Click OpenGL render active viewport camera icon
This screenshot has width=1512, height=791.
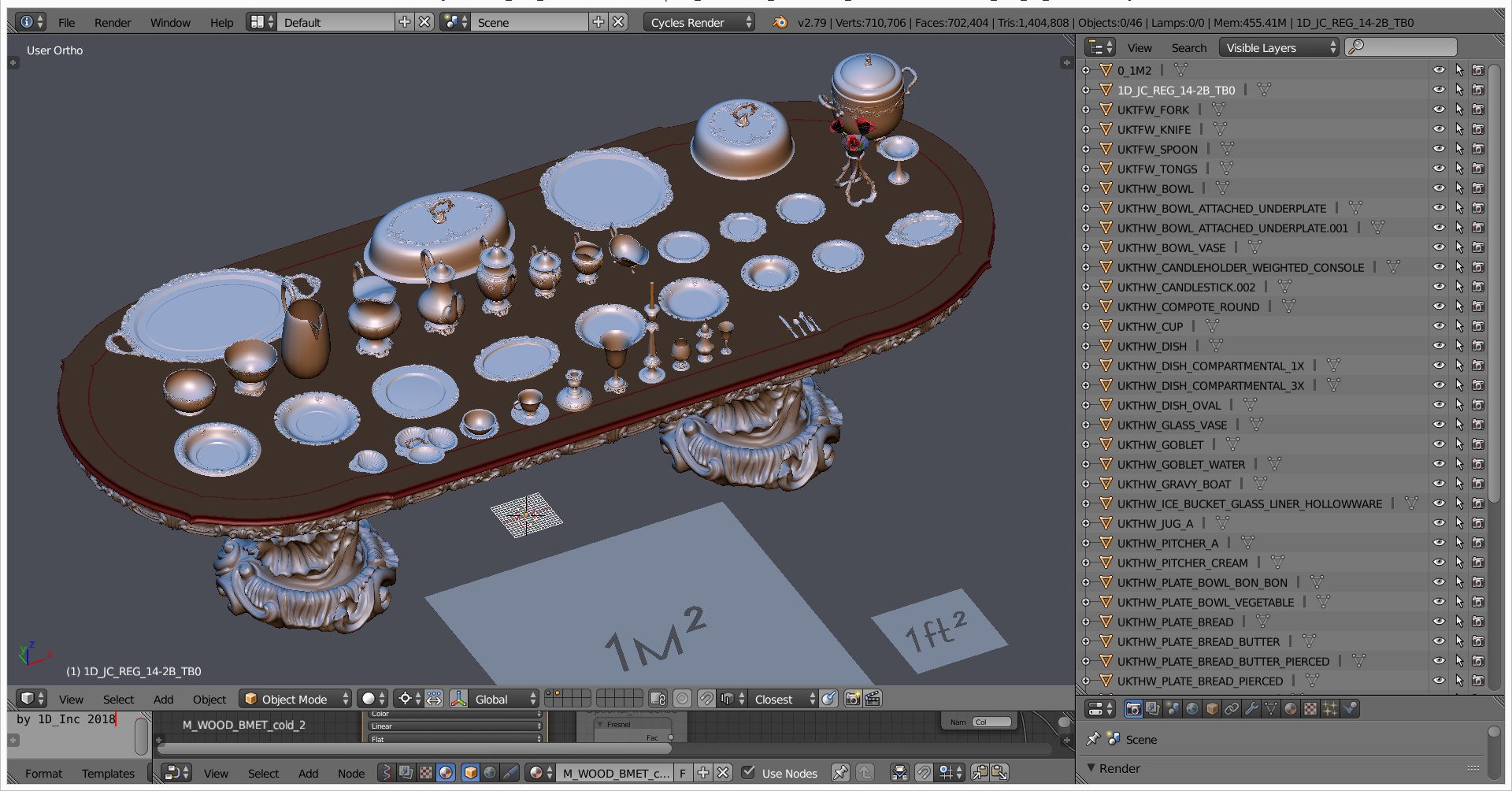click(853, 699)
